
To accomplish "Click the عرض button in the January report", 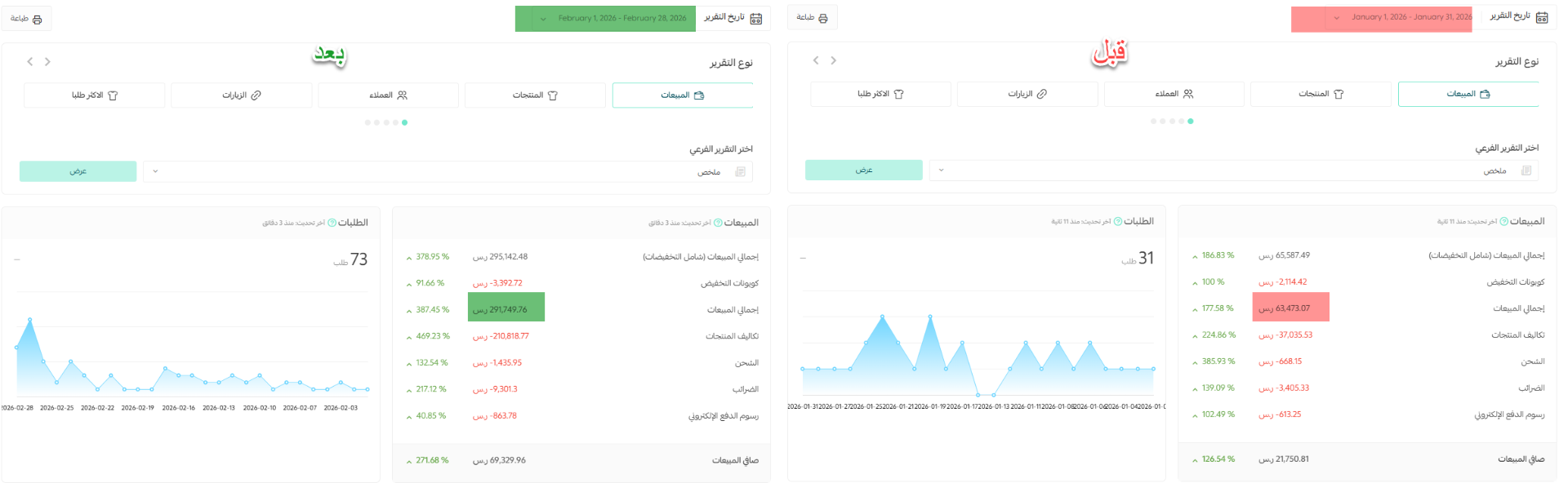I will coord(864,170).
